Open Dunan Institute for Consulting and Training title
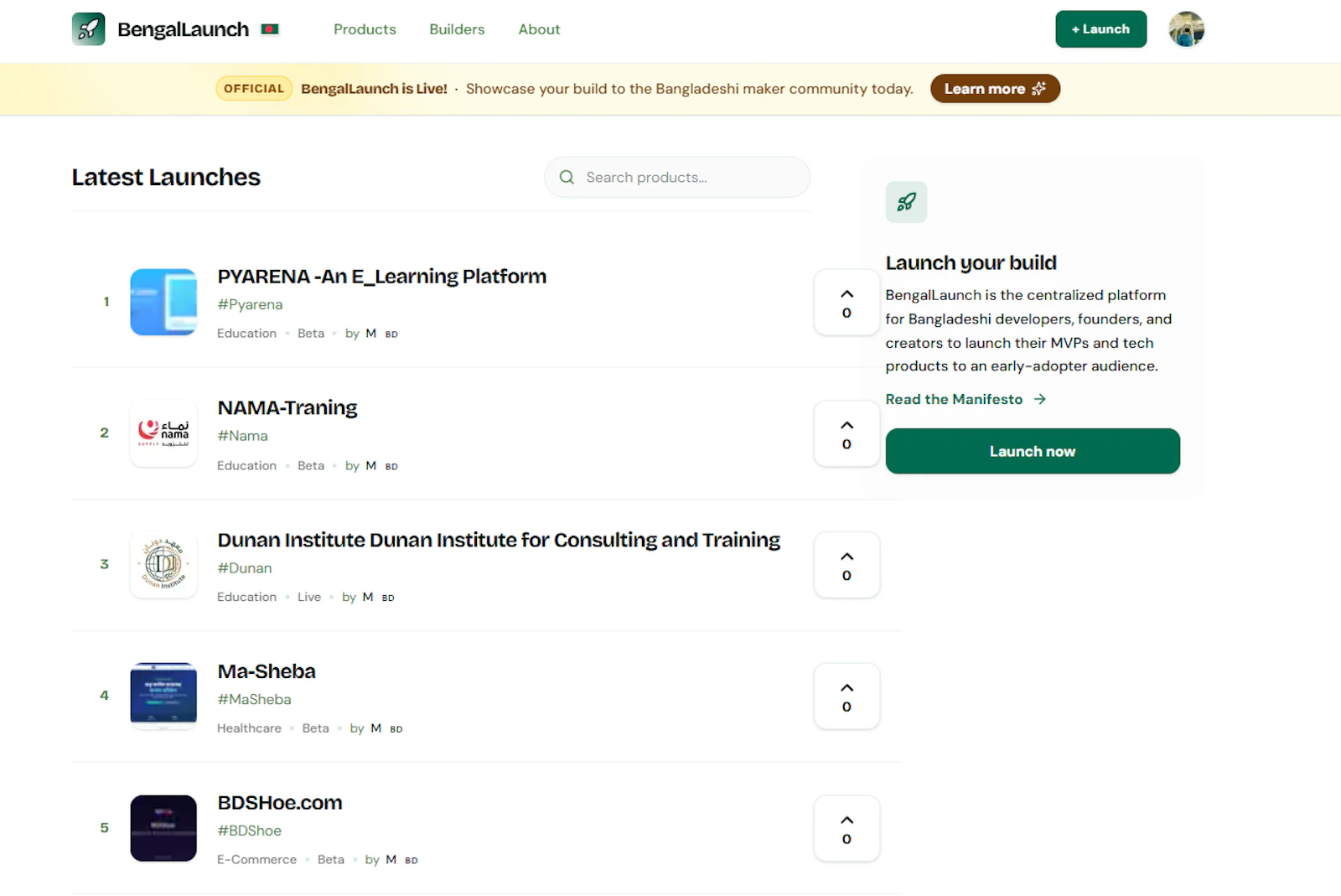 (x=499, y=540)
